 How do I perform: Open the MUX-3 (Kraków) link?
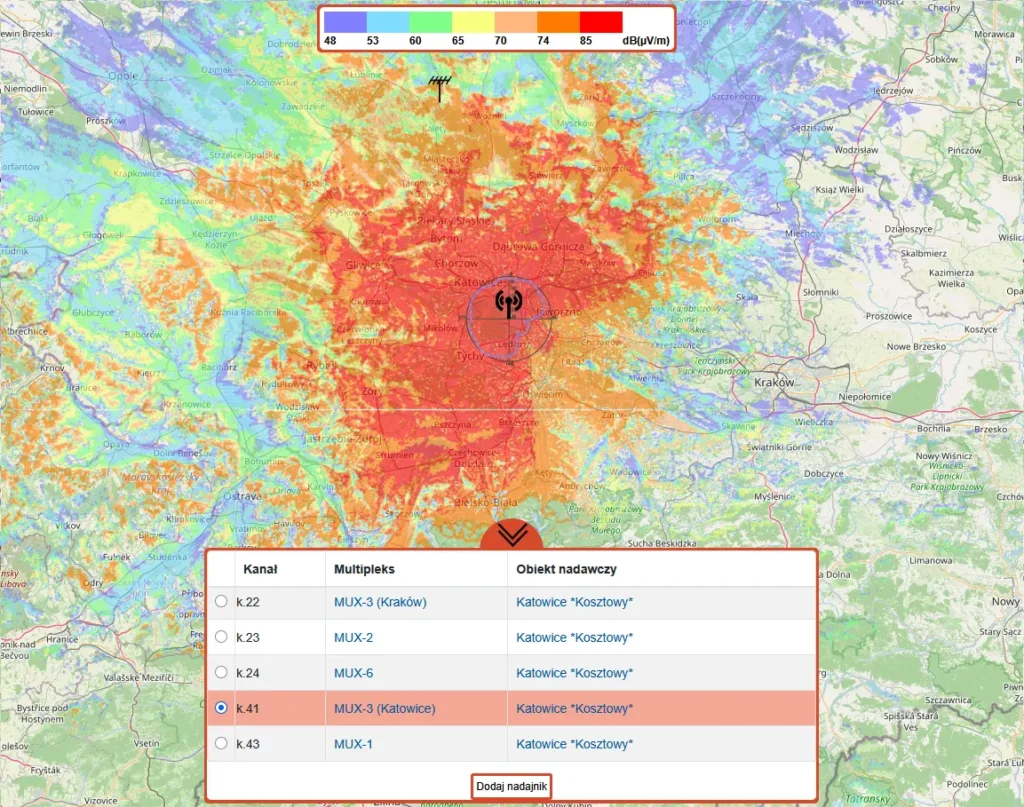tap(380, 602)
